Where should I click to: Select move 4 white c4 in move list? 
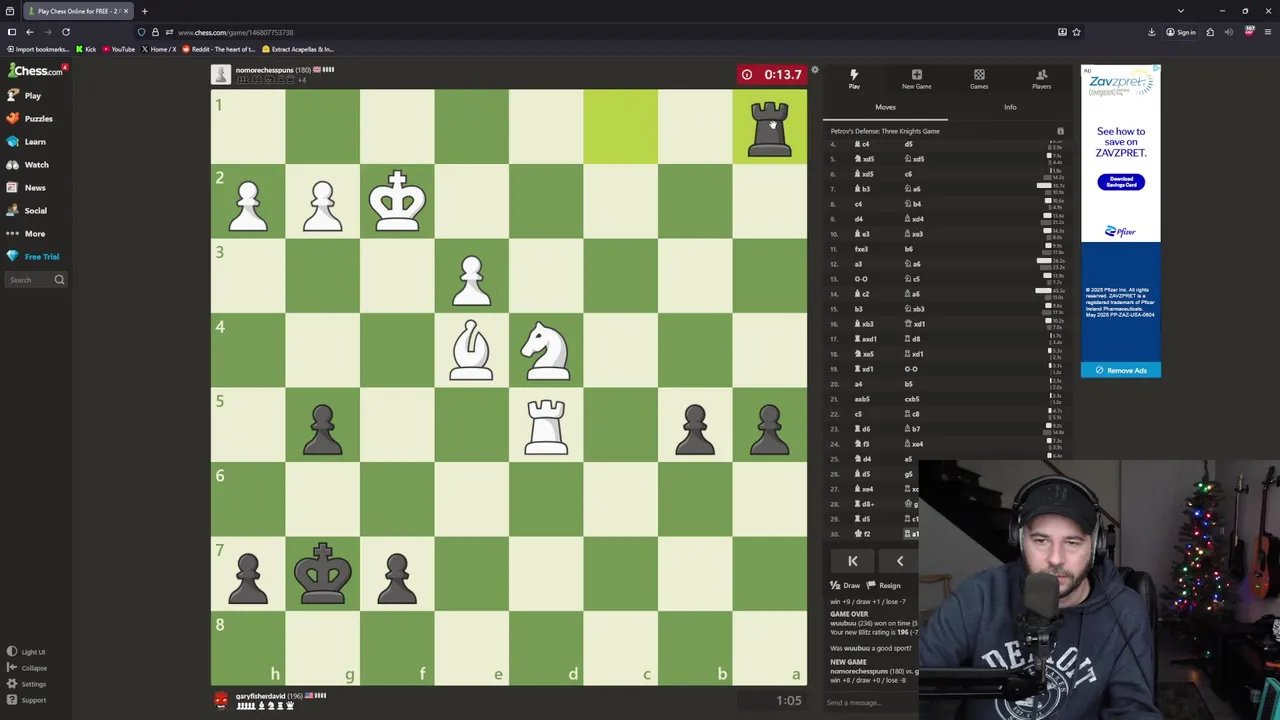[x=864, y=144]
